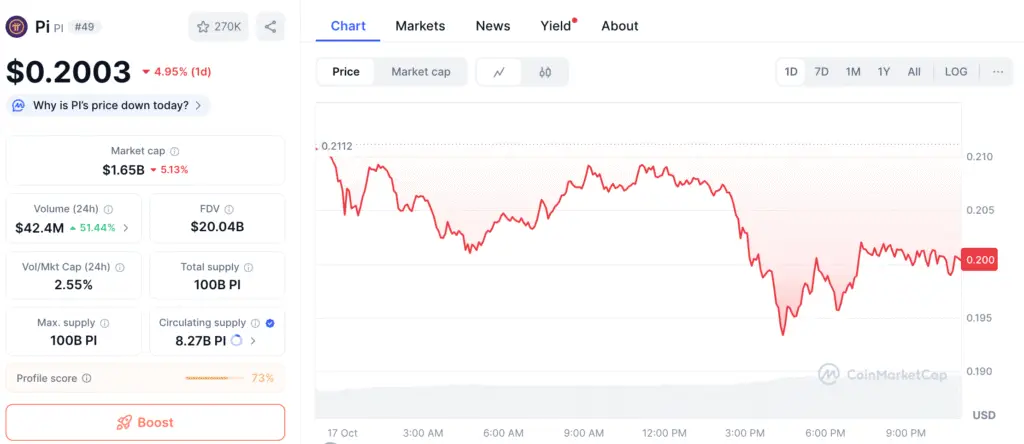Expand the Volume (24h) details chevron
Image resolution: width=1024 pixels, height=444 pixels.
(125, 228)
